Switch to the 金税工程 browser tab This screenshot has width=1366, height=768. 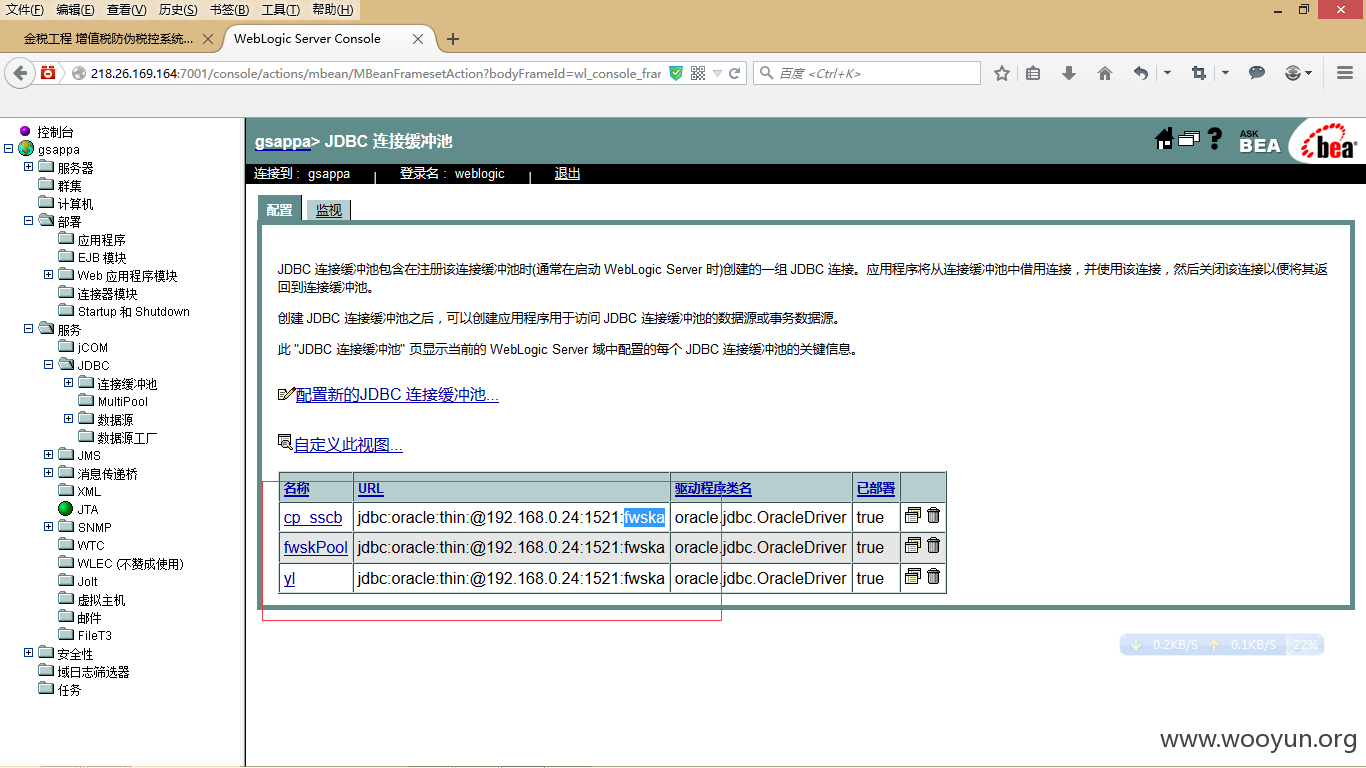coord(109,39)
